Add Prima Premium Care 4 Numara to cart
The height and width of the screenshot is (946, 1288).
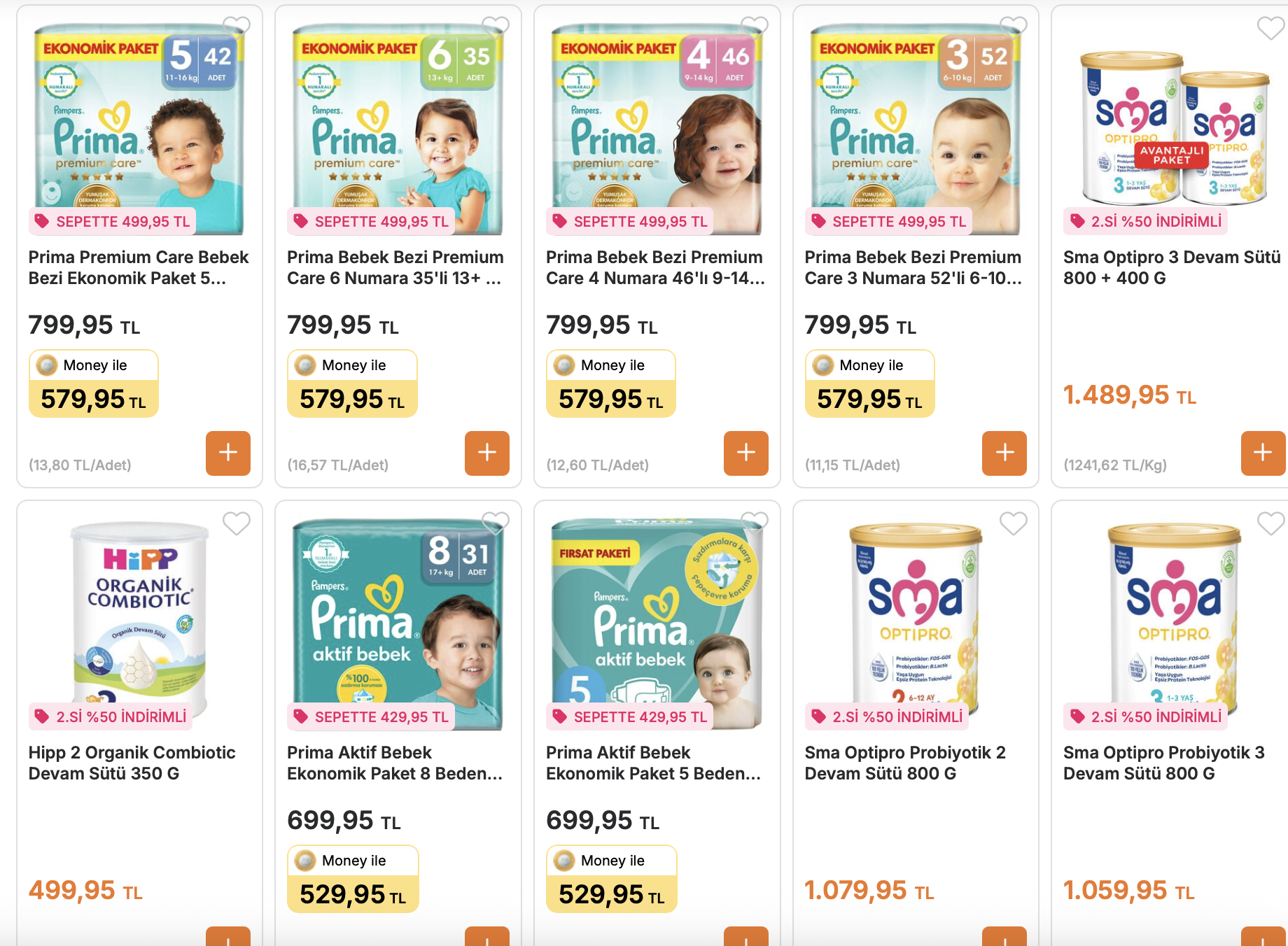pyautogui.click(x=746, y=453)
